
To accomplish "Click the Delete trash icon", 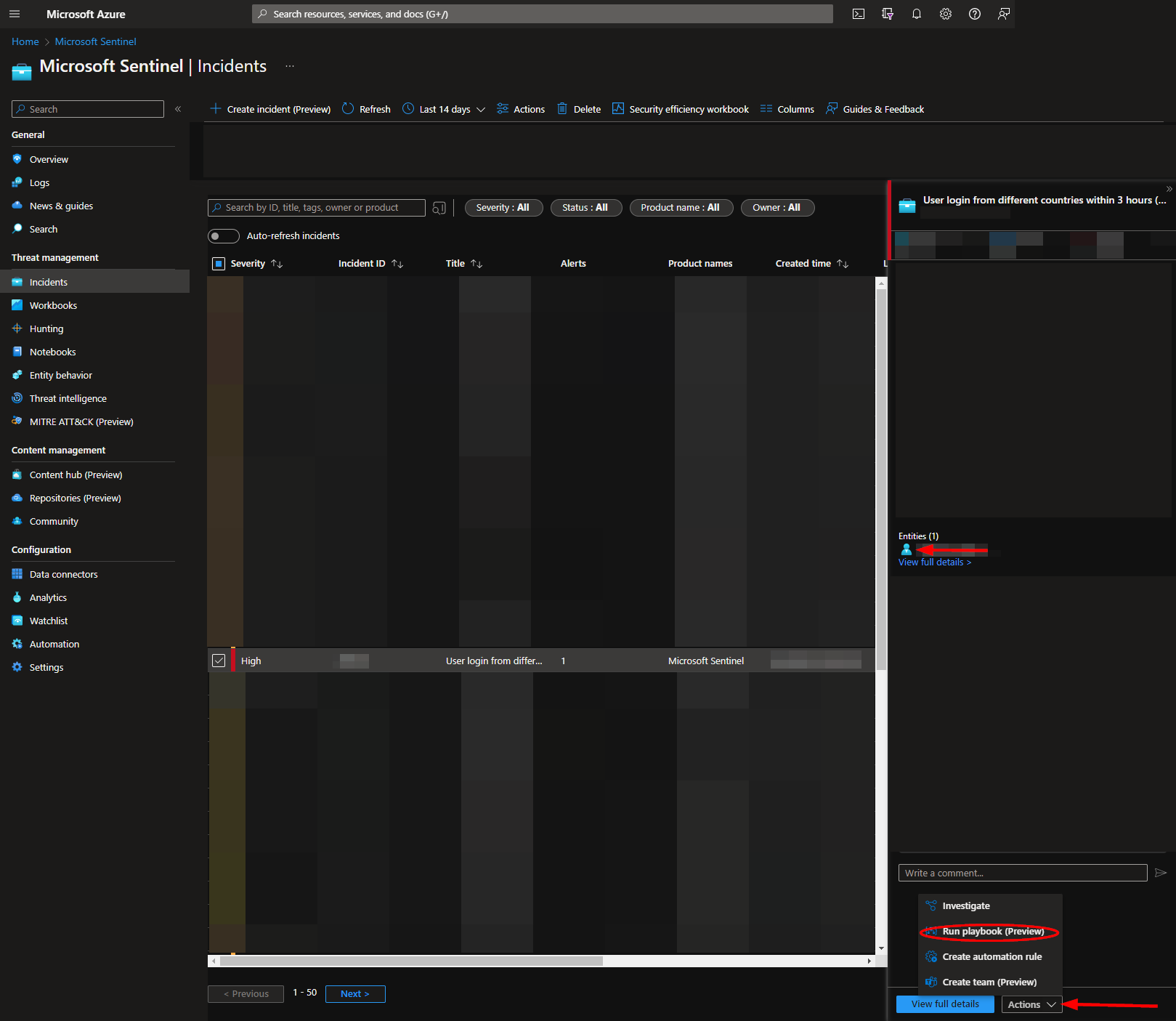I will pyautogui.click(x=562, y=108).
